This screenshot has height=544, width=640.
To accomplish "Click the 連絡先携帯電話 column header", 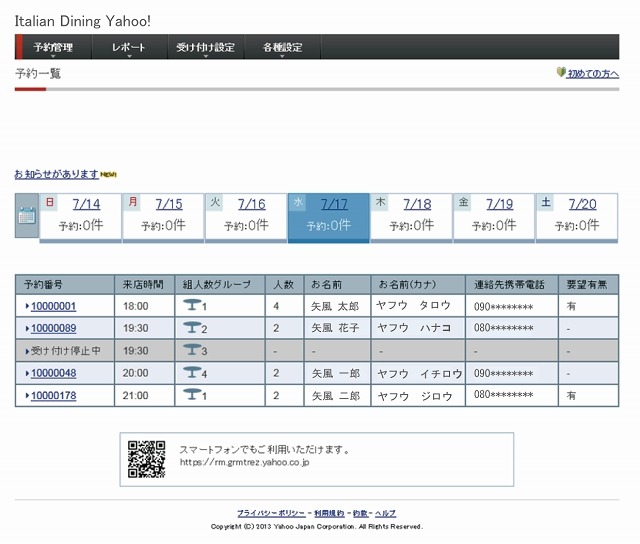I will tap(512, 284).
